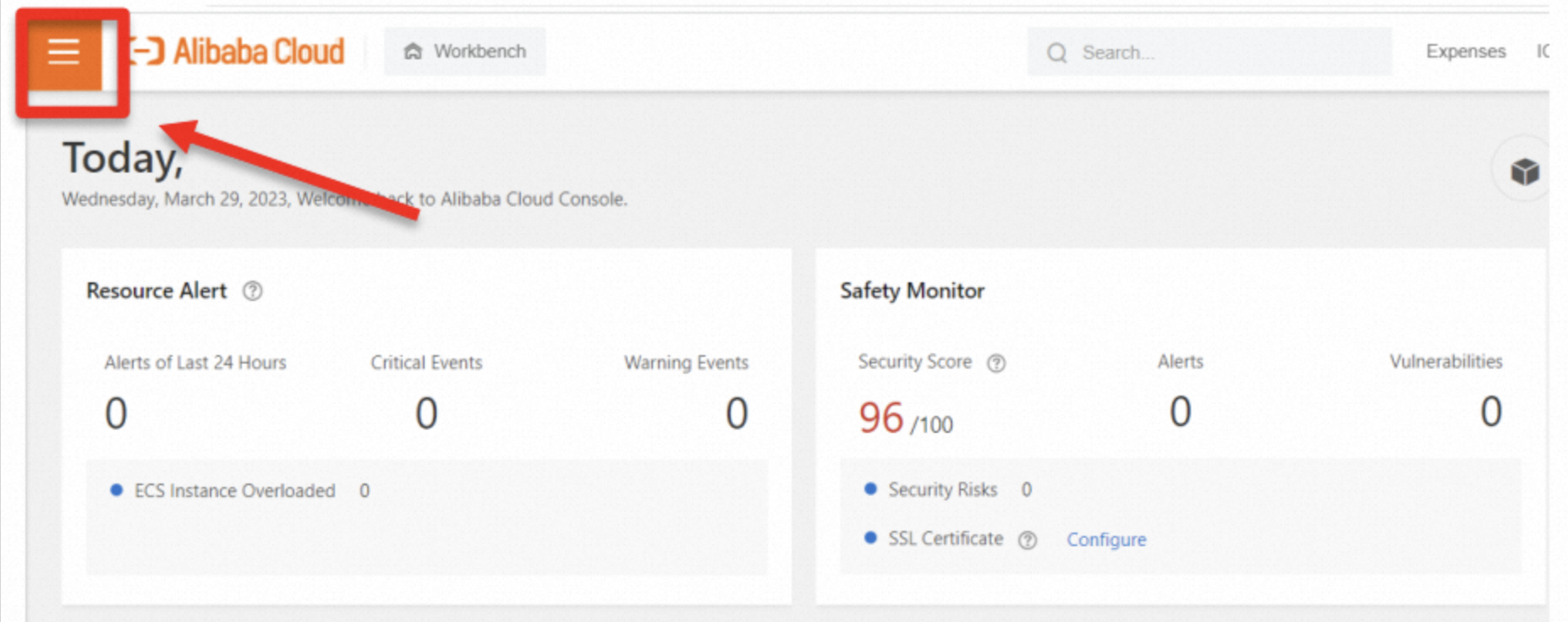1568x622 pixels.
Task: Open help icon next to Resource Alert
Action: pyautogui.click(x=252, y=292)
